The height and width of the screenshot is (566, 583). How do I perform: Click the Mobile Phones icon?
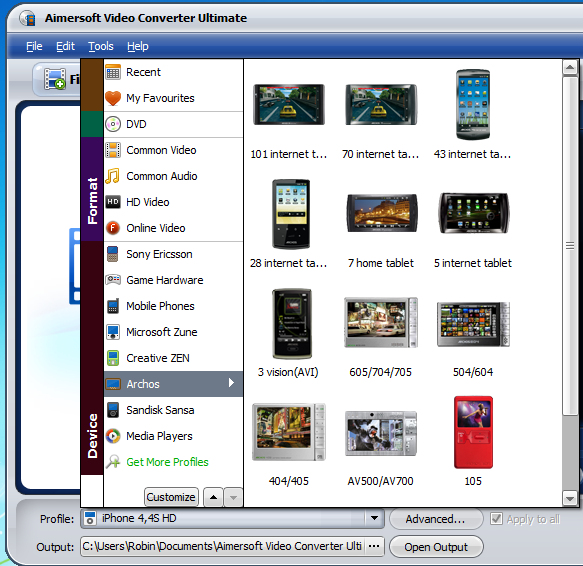pyautogui.click(x=113, y=306)
